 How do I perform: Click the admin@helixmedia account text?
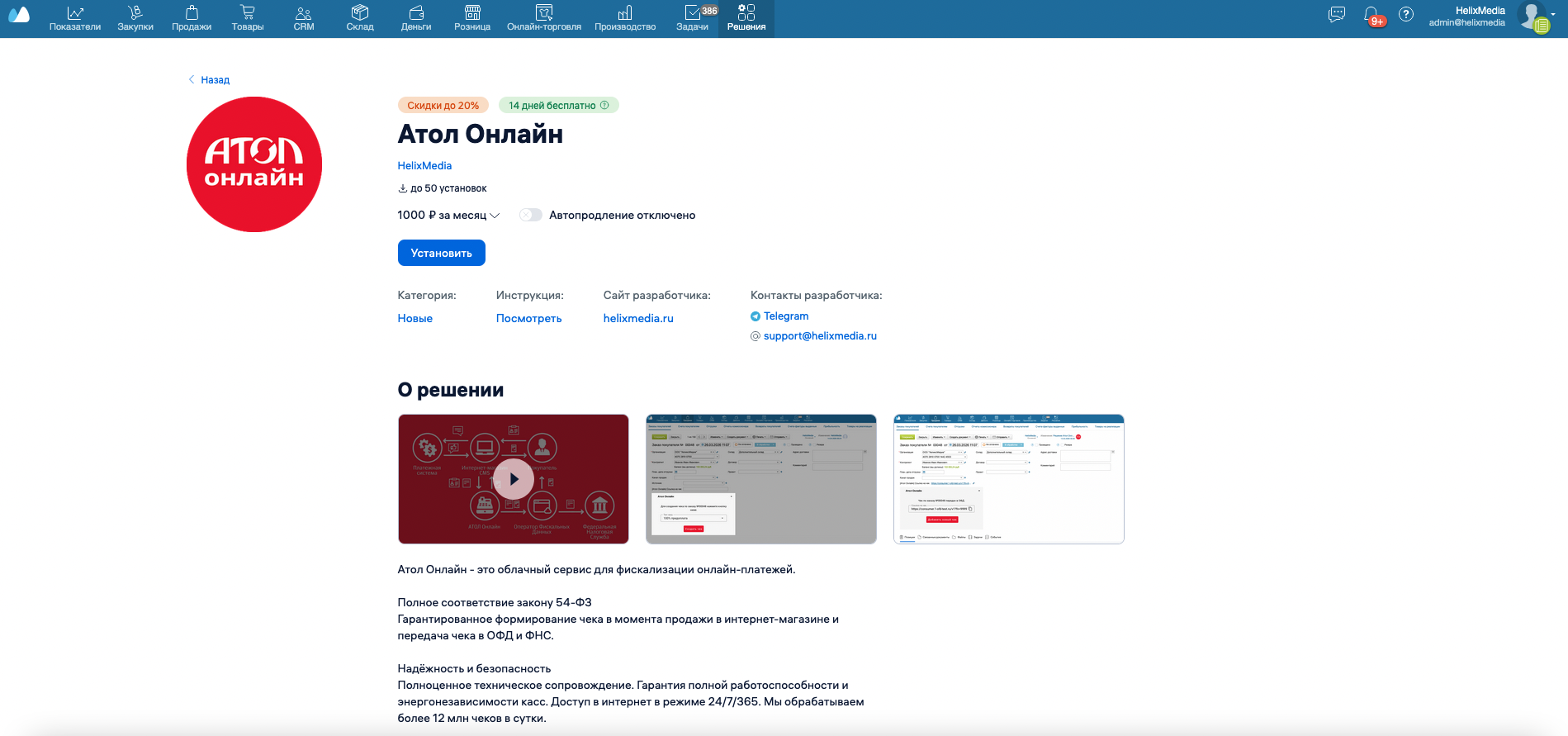1467,23
